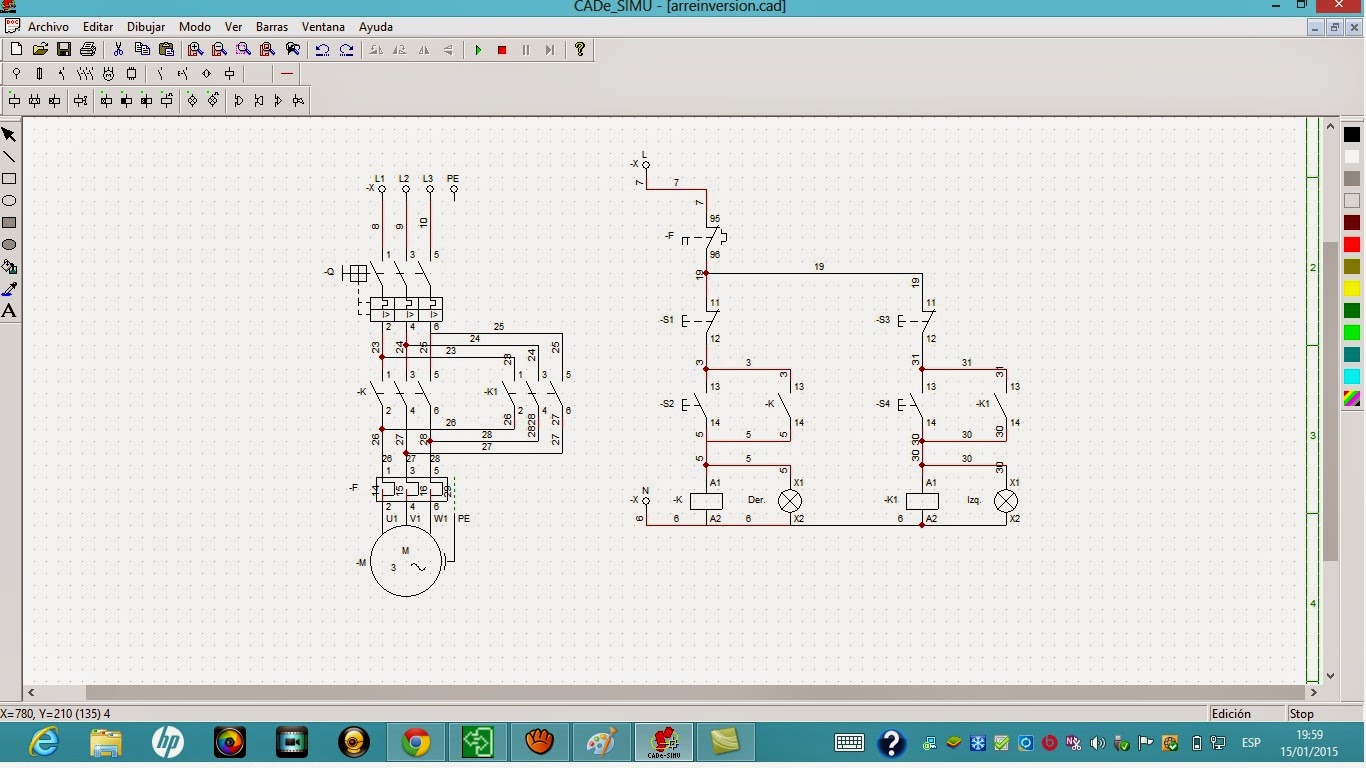Save the circuit with the floppy icon
The height and width of the screenshot is (768, 1366).
64,49
